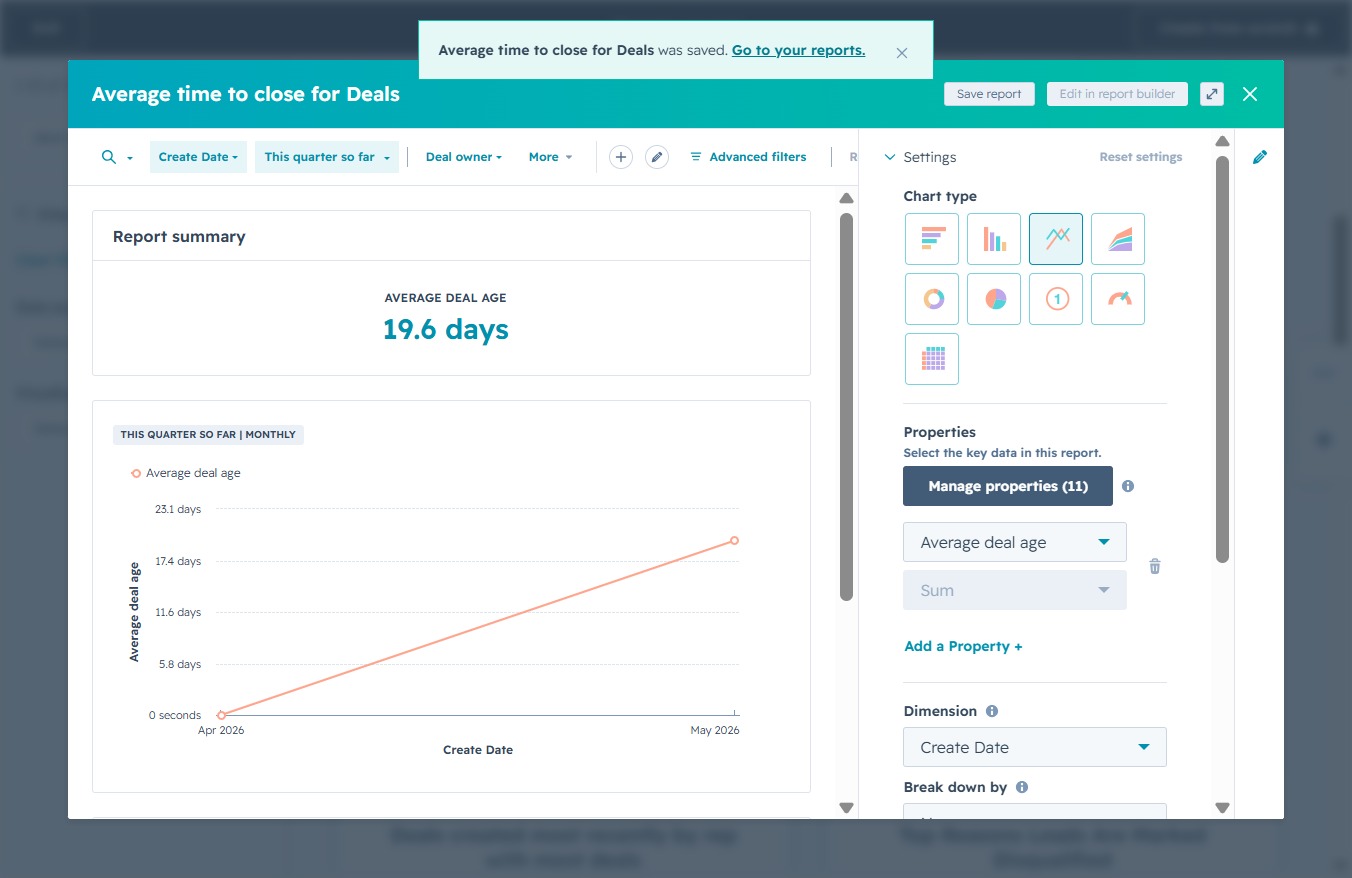Select the horizontal bar chart type
Viewport: 1352px width, 878px height.
click(932, 239)
